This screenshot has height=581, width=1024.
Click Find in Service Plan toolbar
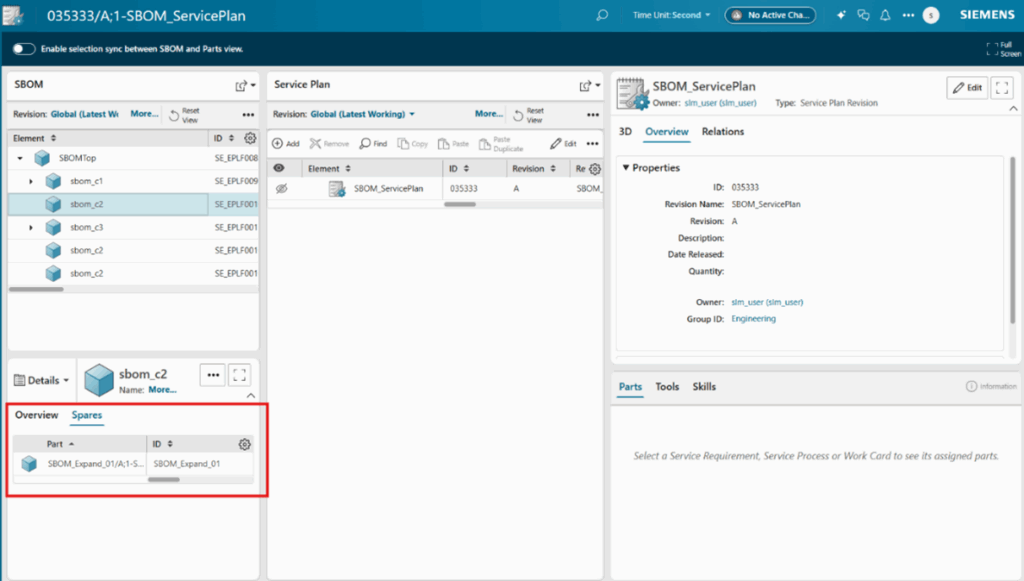tap(373, 144)
